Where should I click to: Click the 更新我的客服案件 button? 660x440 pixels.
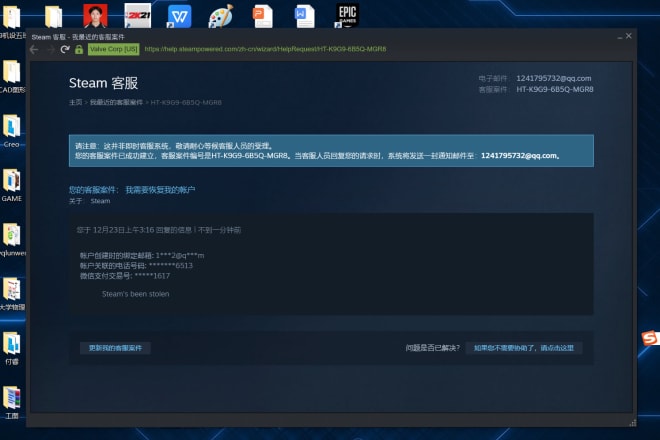tap(115, 348)
